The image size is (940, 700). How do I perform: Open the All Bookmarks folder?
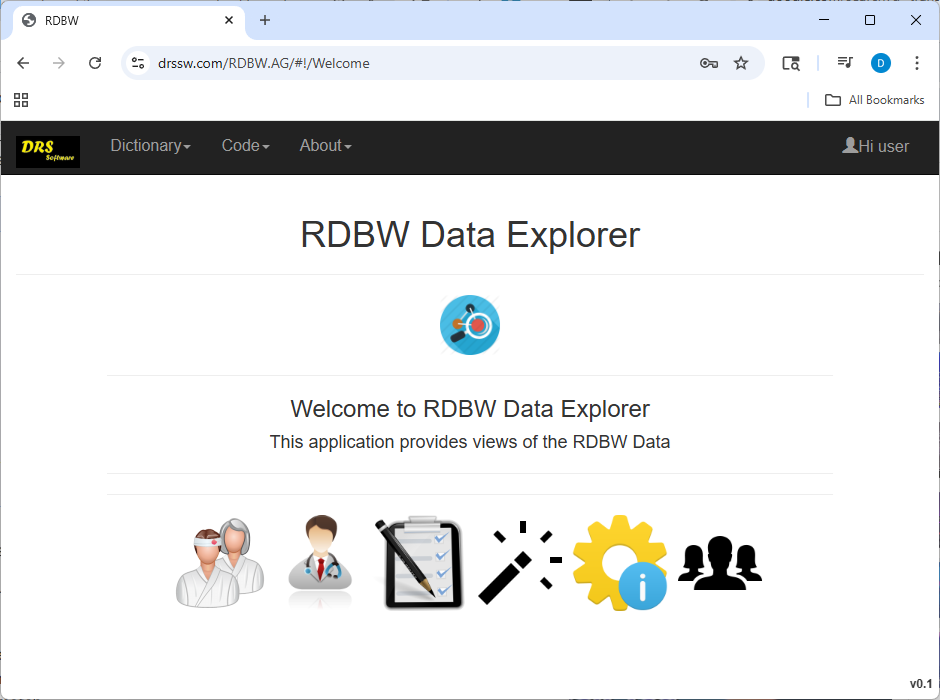874,100
